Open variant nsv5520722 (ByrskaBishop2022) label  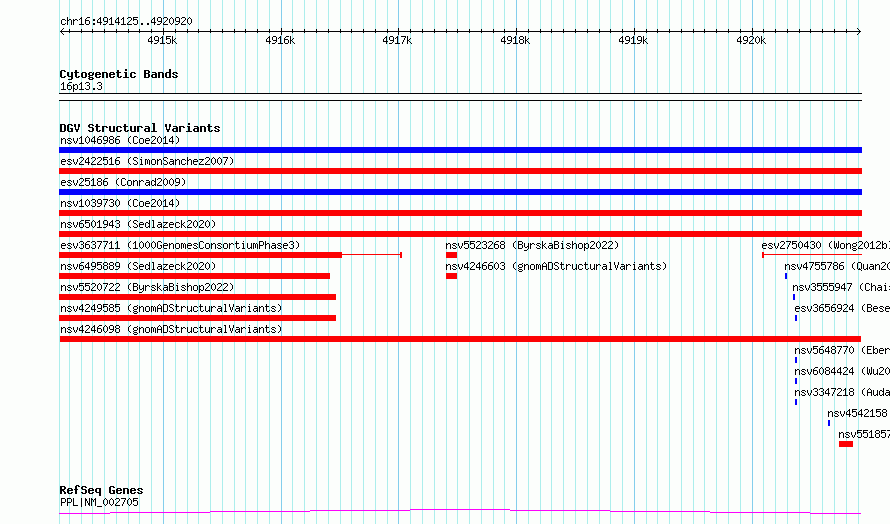click(x=147, y=287)
